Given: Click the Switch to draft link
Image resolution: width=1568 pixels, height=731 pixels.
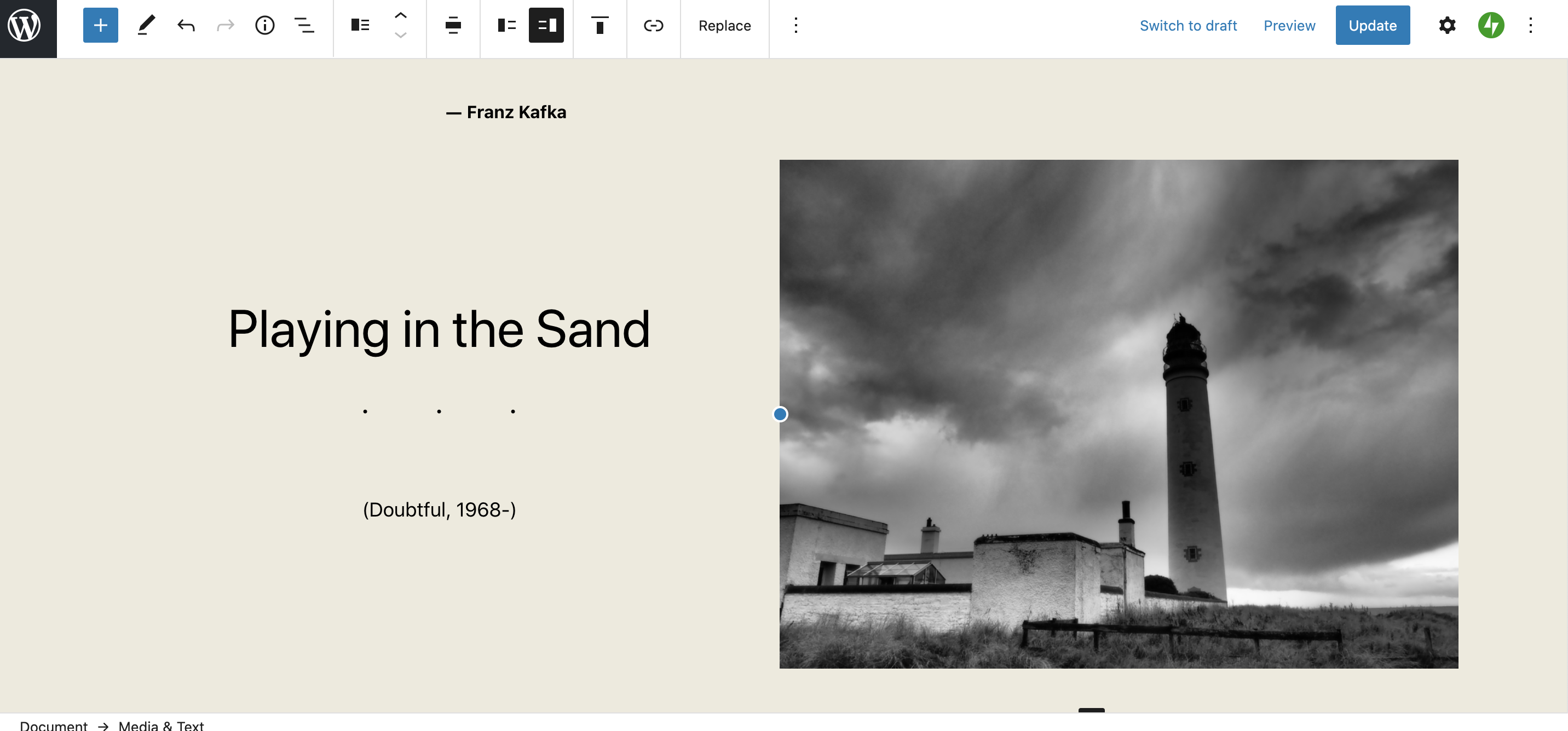Looking at the screenshot, I should click(1187, 26).
